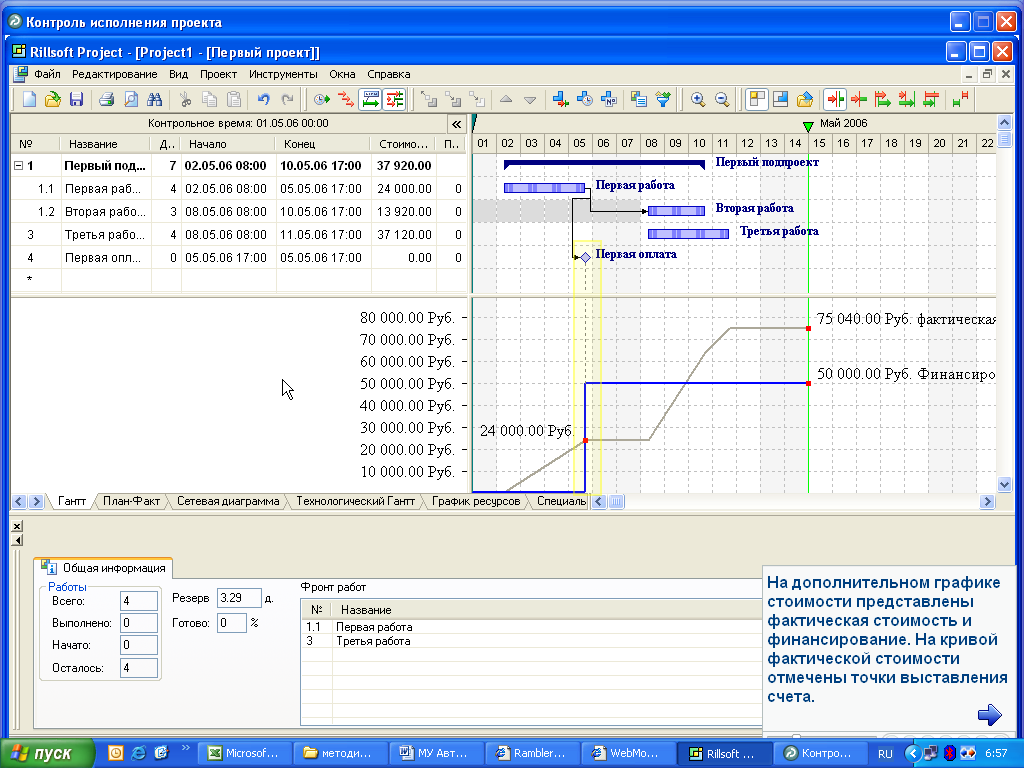Collapse the table pane with double-chevron button

[x=457, y=124]
